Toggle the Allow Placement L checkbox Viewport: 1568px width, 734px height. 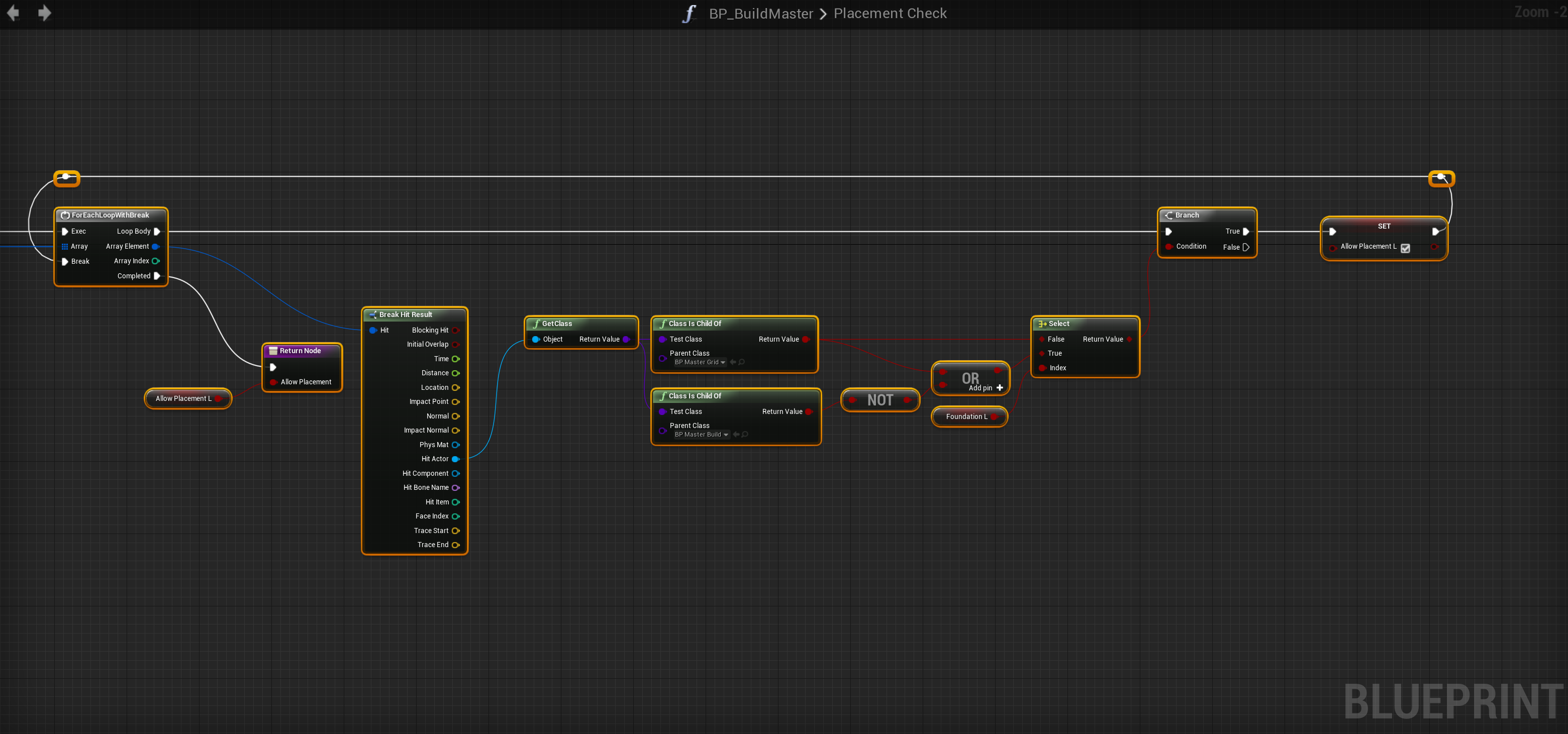pos(1406,248)
